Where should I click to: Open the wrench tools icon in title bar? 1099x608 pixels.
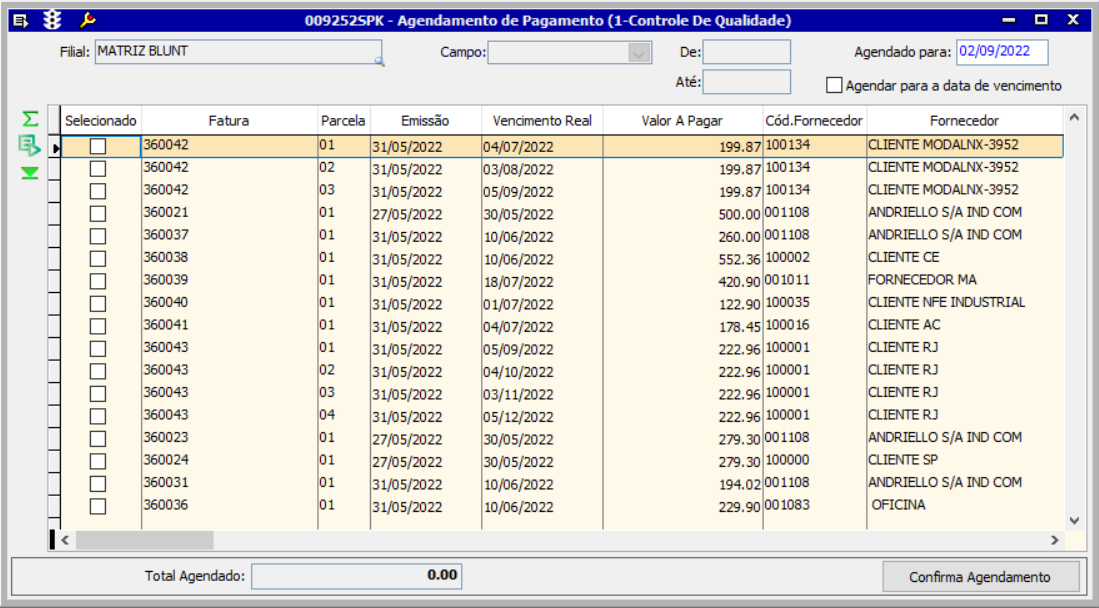pyautogui.click(x=88, y=20)
